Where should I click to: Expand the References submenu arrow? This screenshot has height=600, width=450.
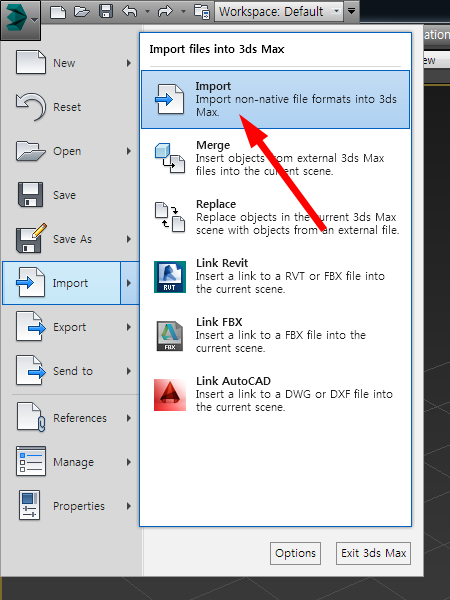point(129,418)
